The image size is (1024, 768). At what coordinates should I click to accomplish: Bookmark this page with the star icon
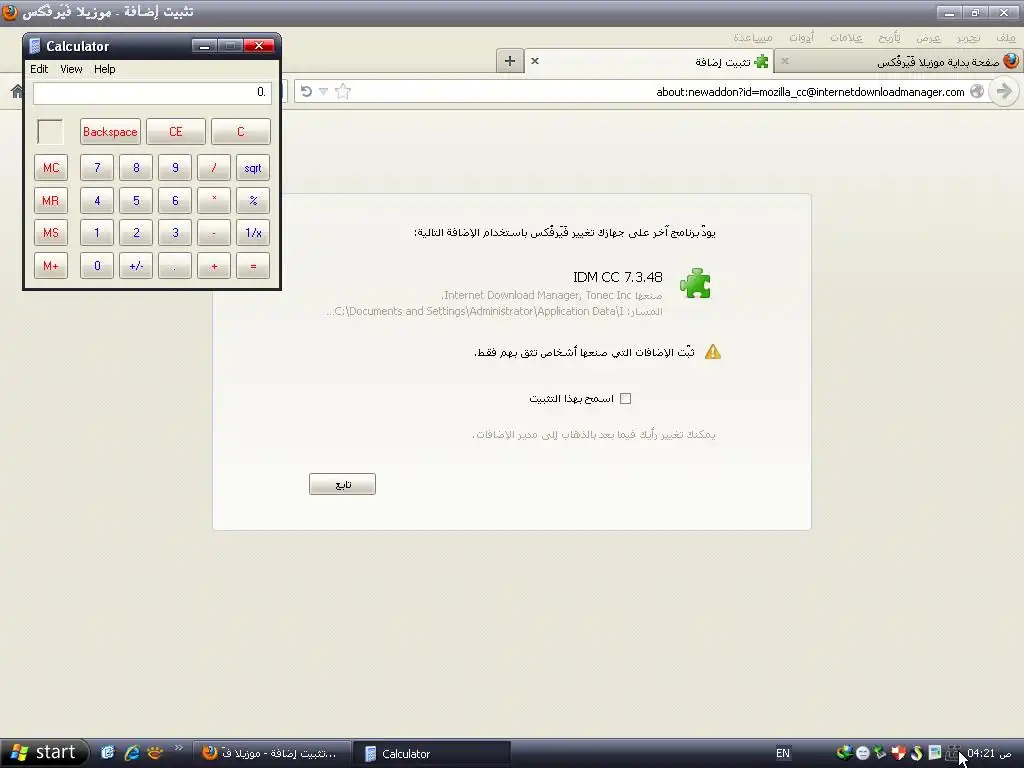click(x=343, y=91)
